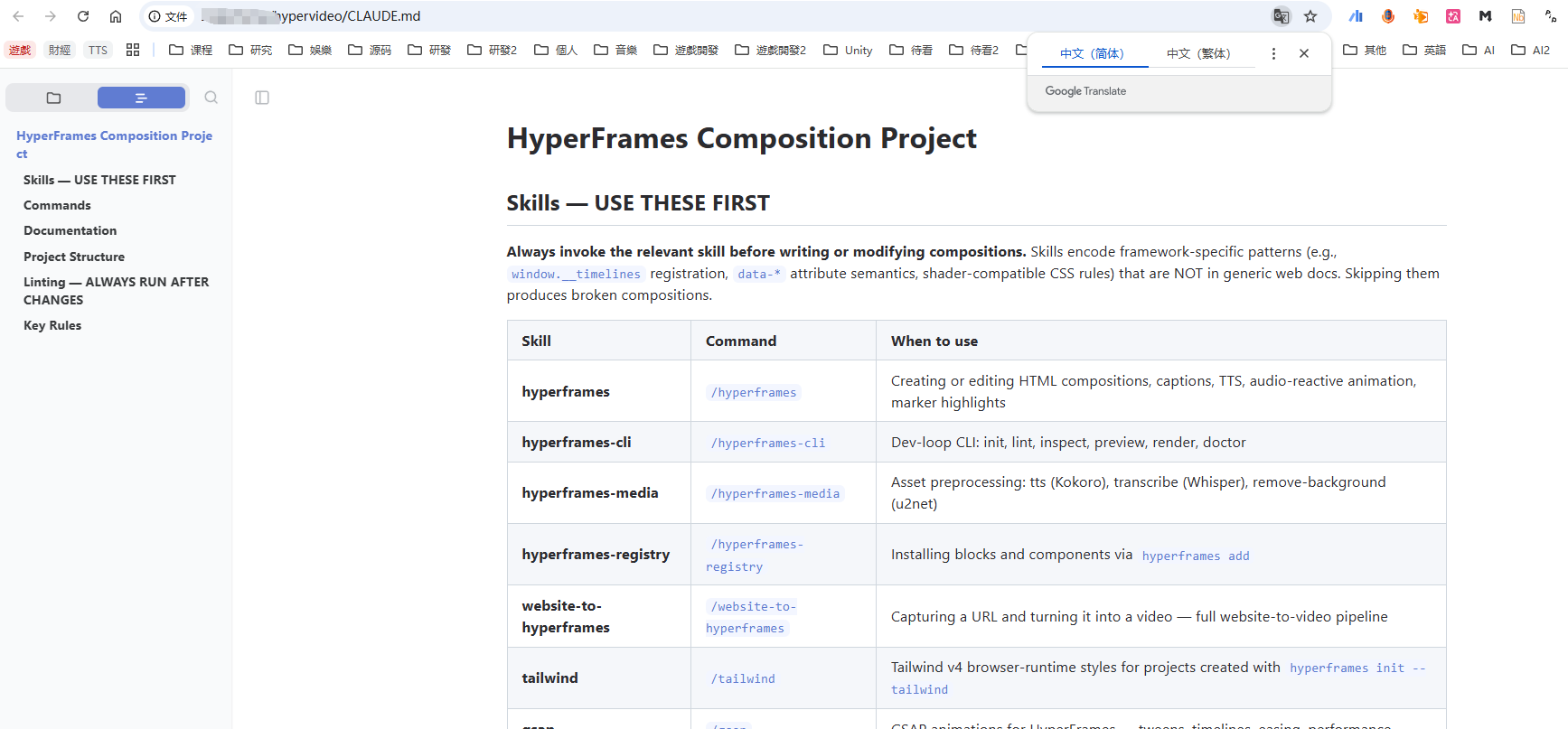Open search in the sidebar

(x=211, y=98)
